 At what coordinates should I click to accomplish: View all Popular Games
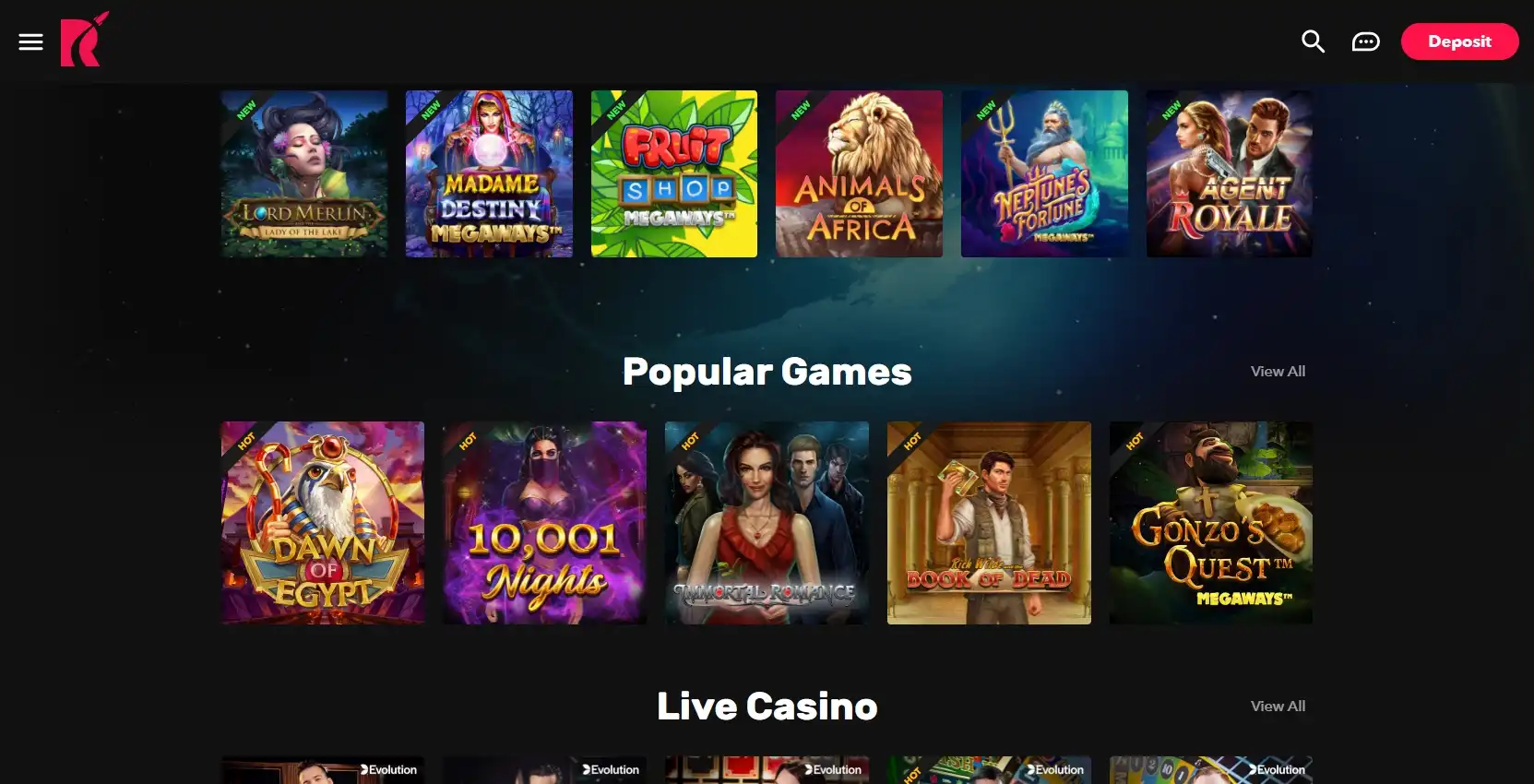[x=1278, y=371]
